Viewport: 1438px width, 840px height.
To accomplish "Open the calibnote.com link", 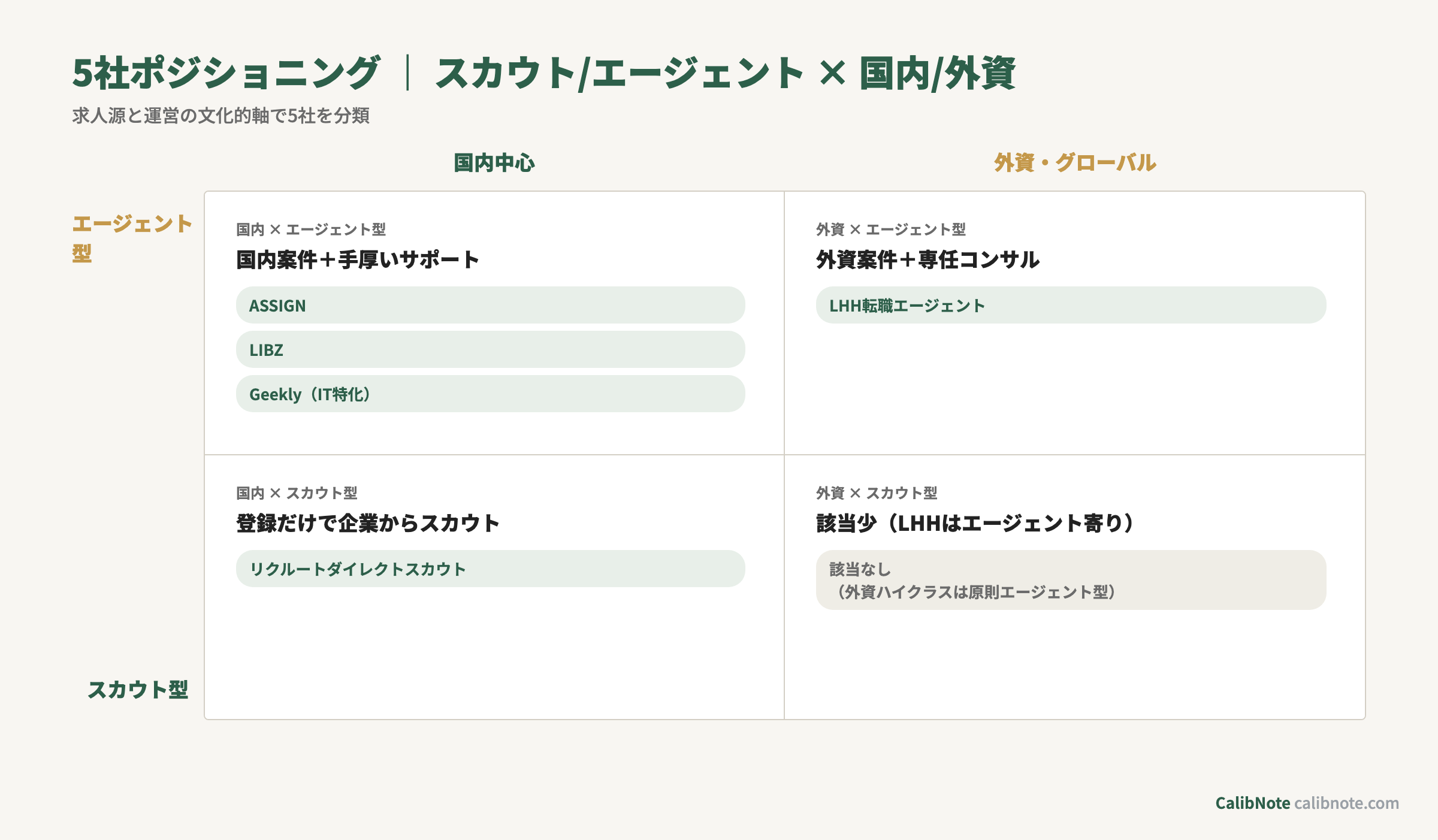I will point(1346,803).
